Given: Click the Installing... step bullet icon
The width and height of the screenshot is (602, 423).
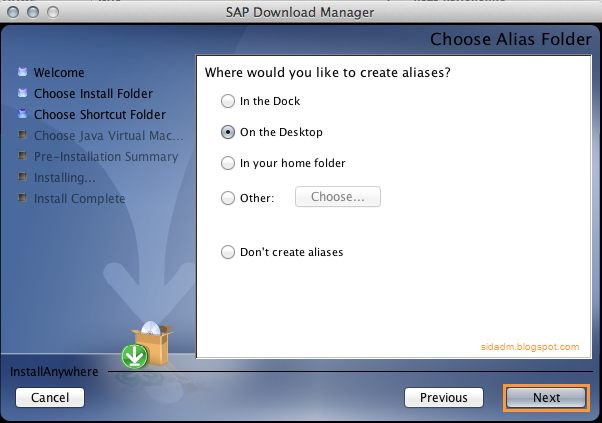Looking at the screenshot, I should [23, 177].
